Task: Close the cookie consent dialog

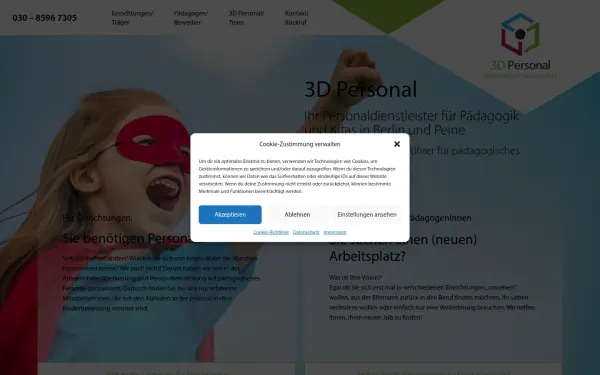Action: coord(397,144)
